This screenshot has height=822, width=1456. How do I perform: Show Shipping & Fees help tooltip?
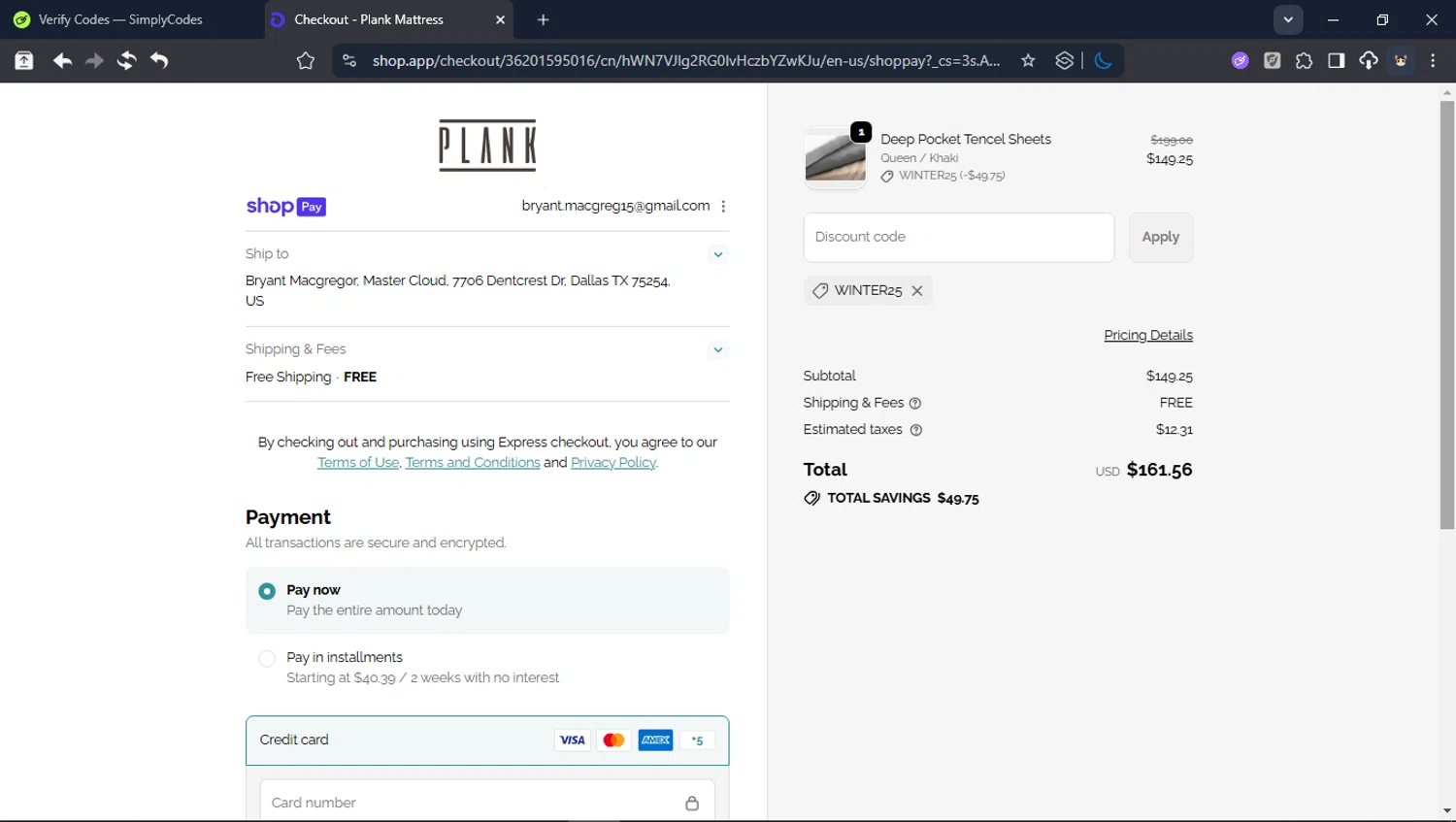[x=914, y=403]
